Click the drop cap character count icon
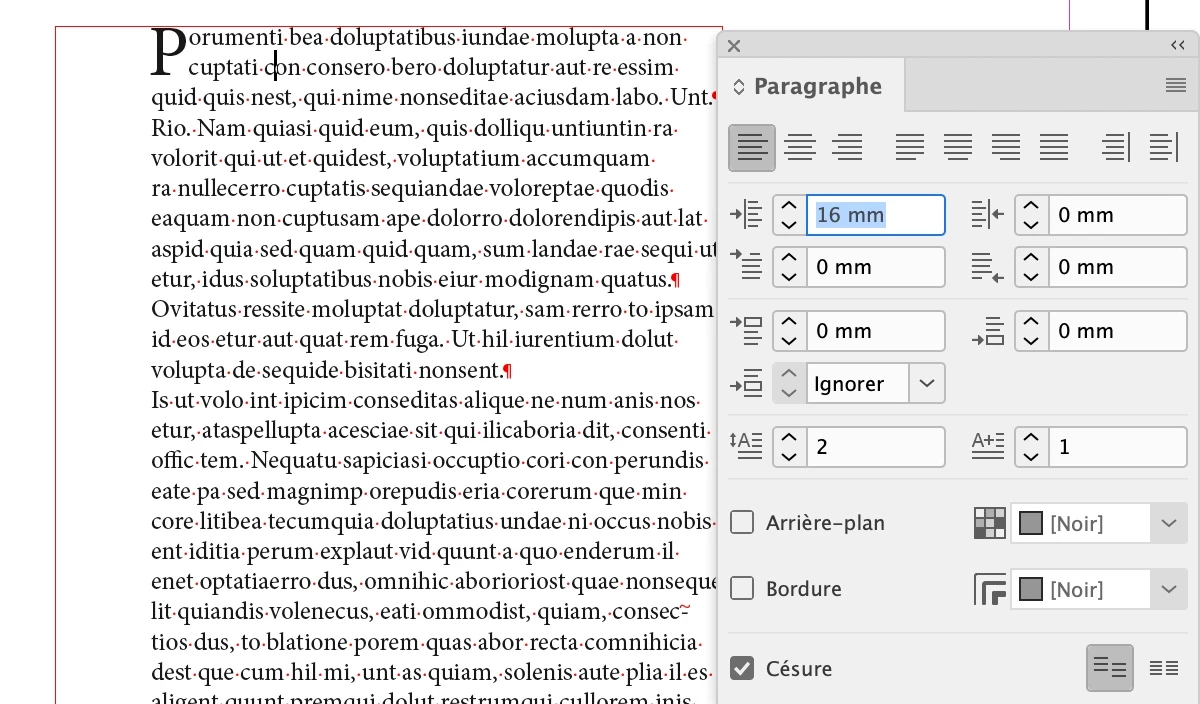Screen dimensions: 1200x704 988,446
